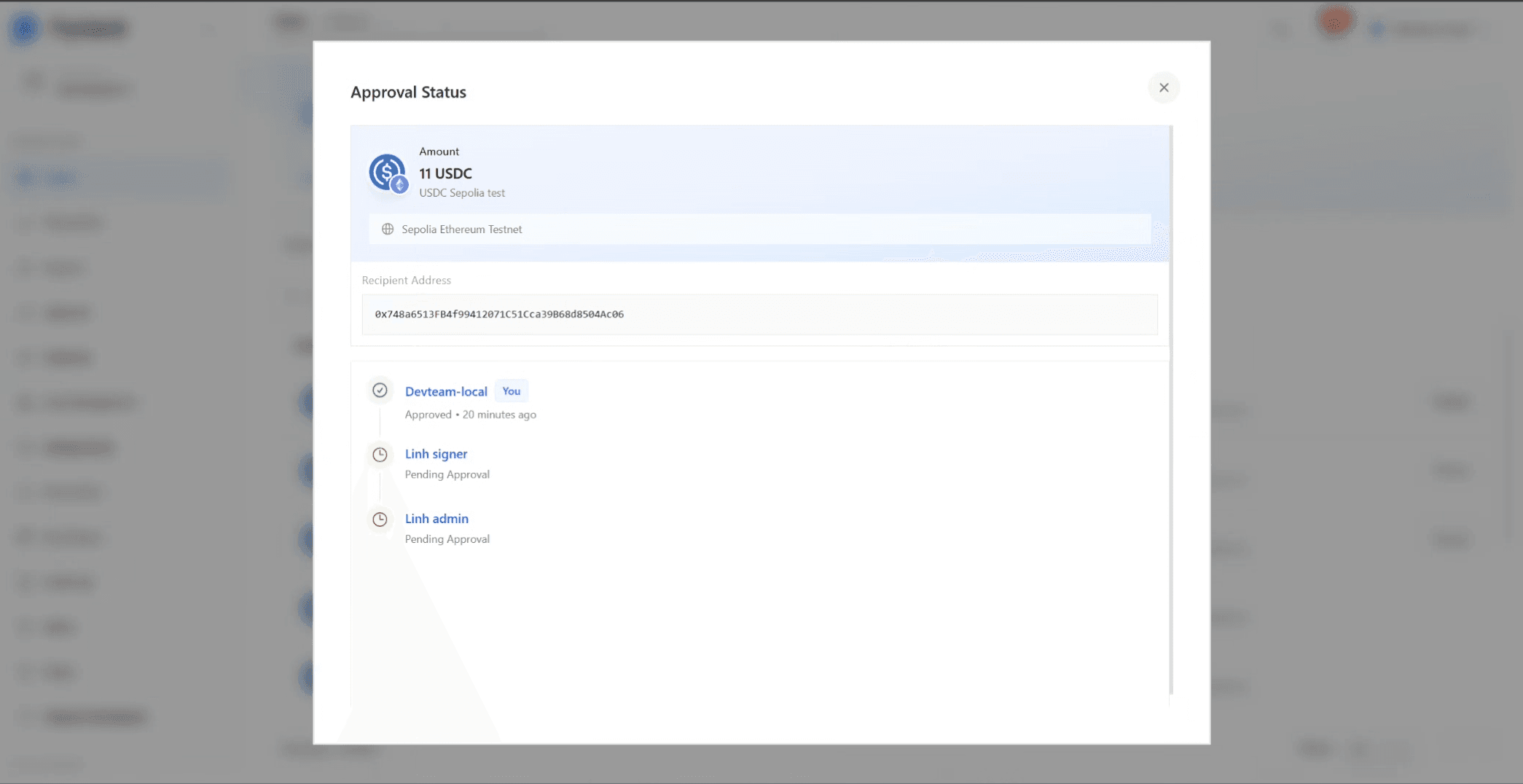Click Pending Approval under Linh admin
The width and height of the screenshot is (1523, 784).
pyautogui.click(x=447, y=539)
